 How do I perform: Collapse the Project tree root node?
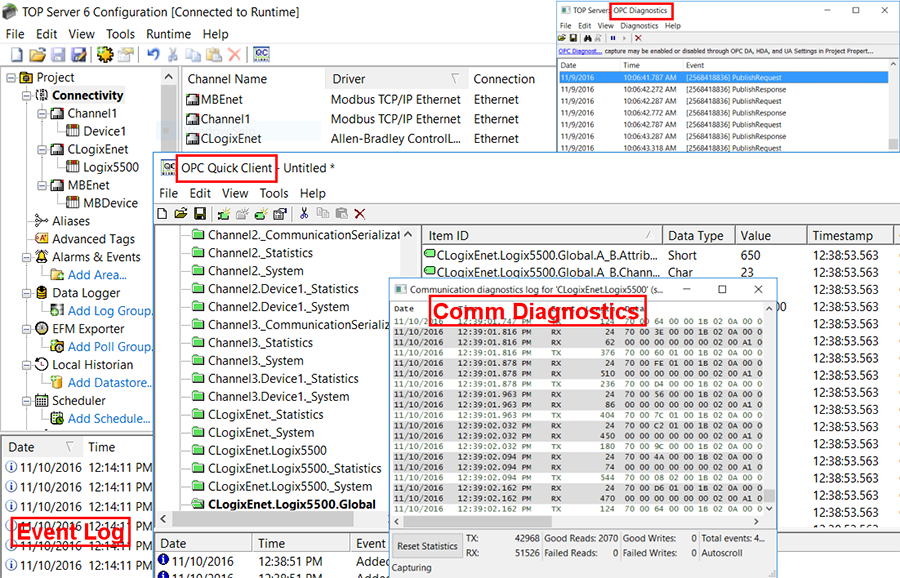(11, 78)
